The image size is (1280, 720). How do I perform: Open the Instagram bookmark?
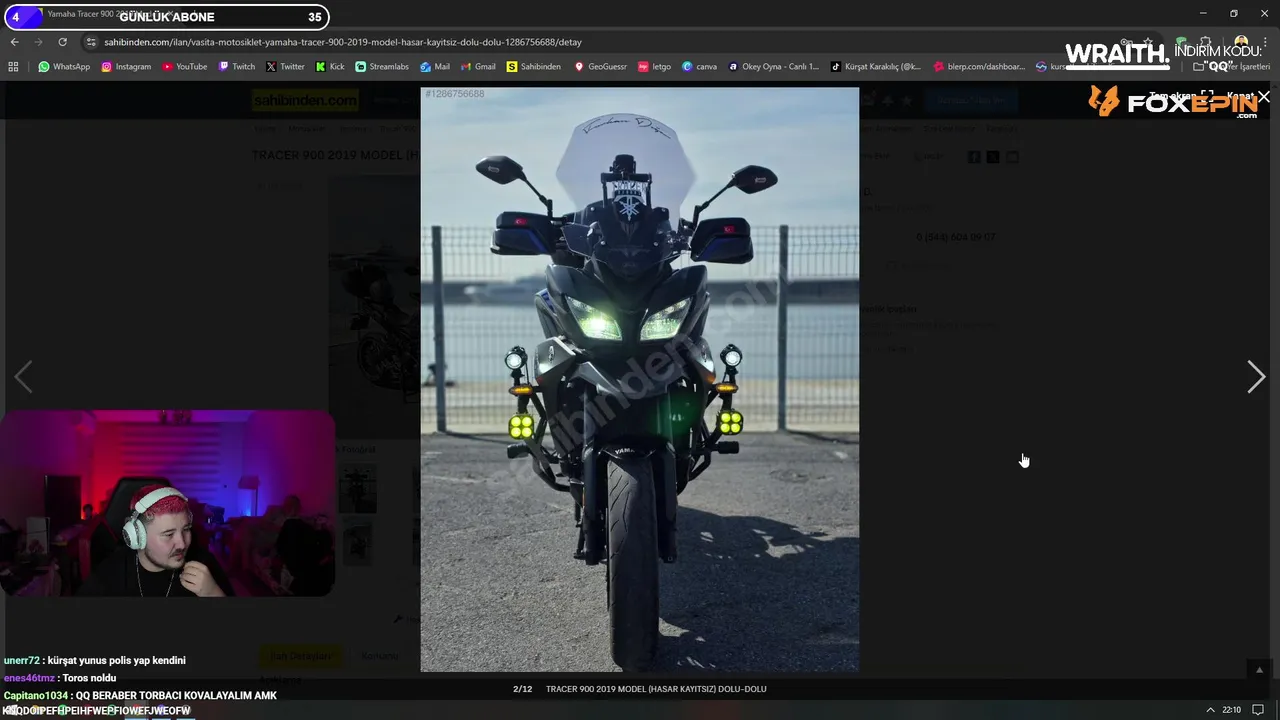pyautogui.click(x=126, y=67)
